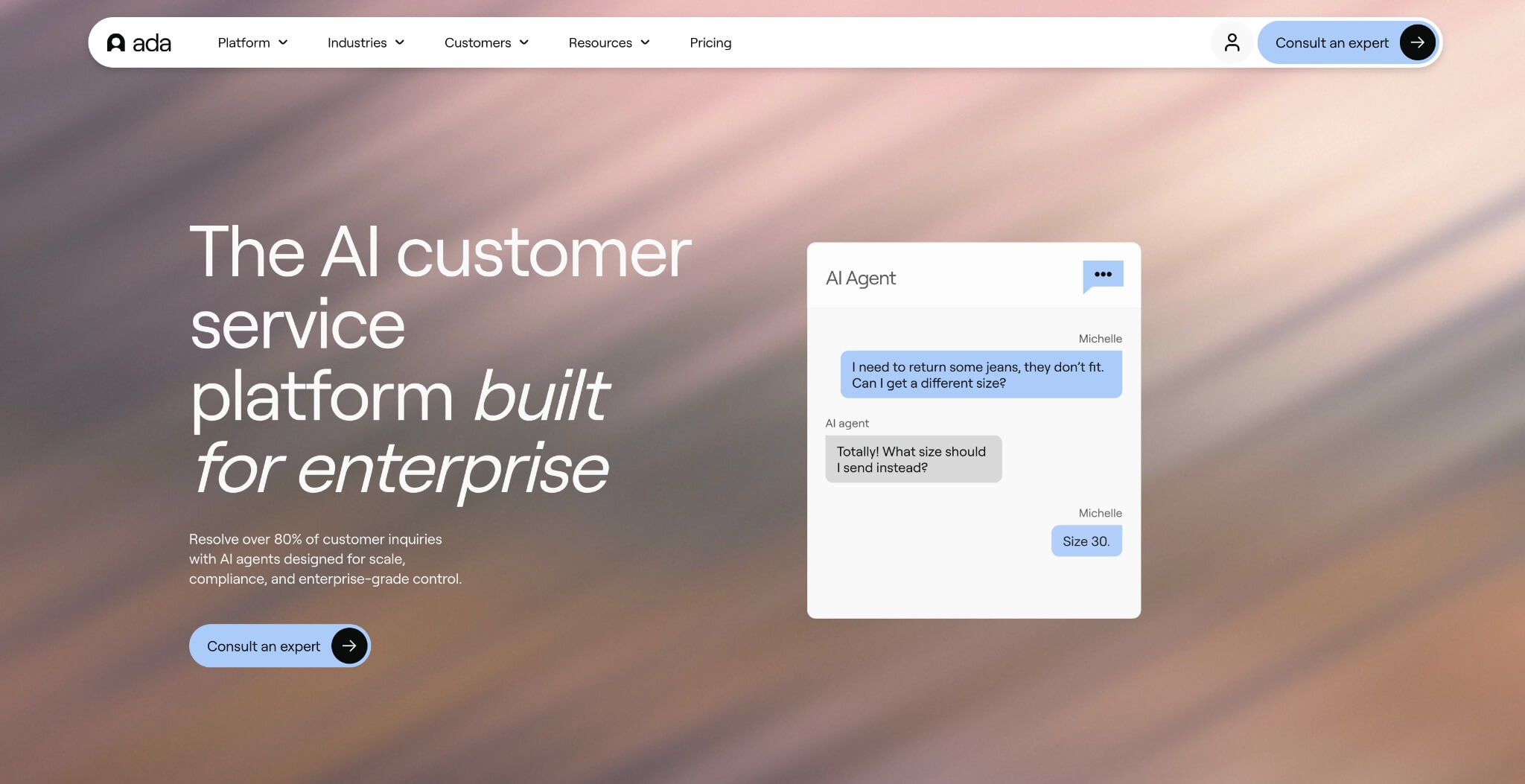Open the Resources menu item
This screenshot has height=784, width=1525.
pos(600,42)
